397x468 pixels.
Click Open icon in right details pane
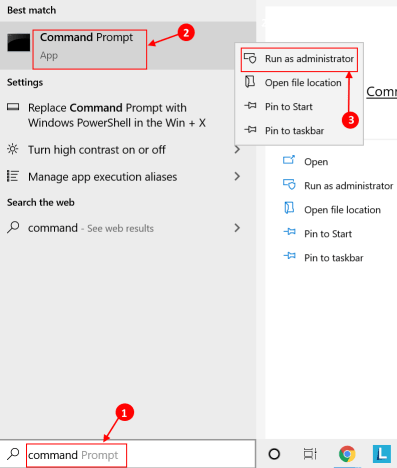tap(289, 160)
